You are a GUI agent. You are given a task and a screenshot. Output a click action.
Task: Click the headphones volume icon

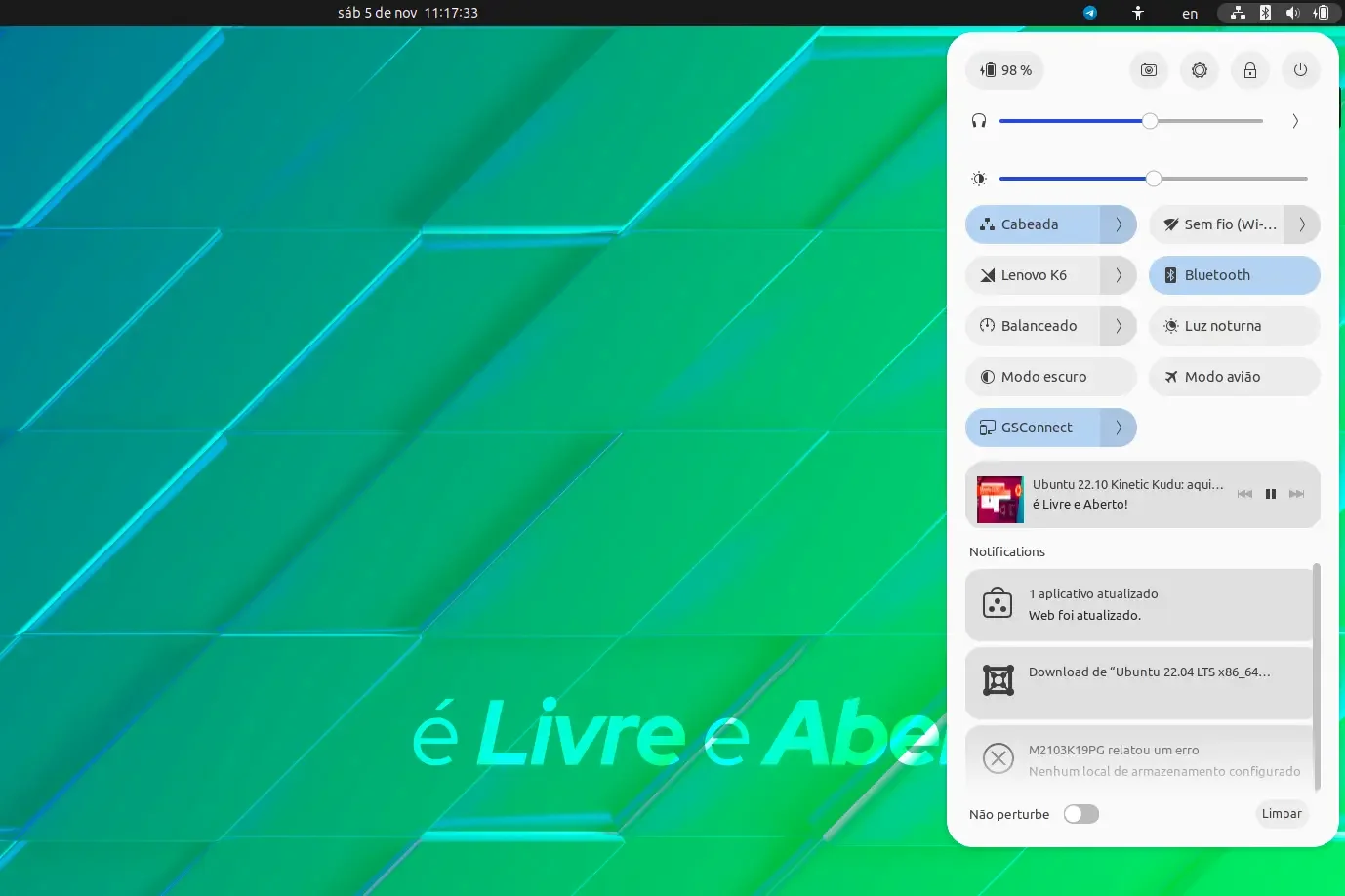tap(979, 121)
